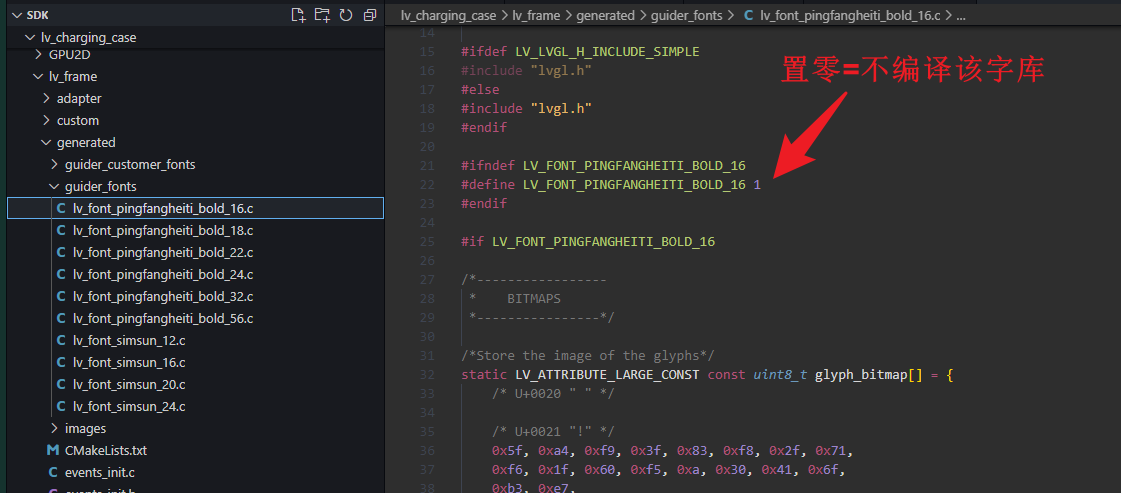
Task: Click the New Folder icon in SDK header
Action: [322, 15]
